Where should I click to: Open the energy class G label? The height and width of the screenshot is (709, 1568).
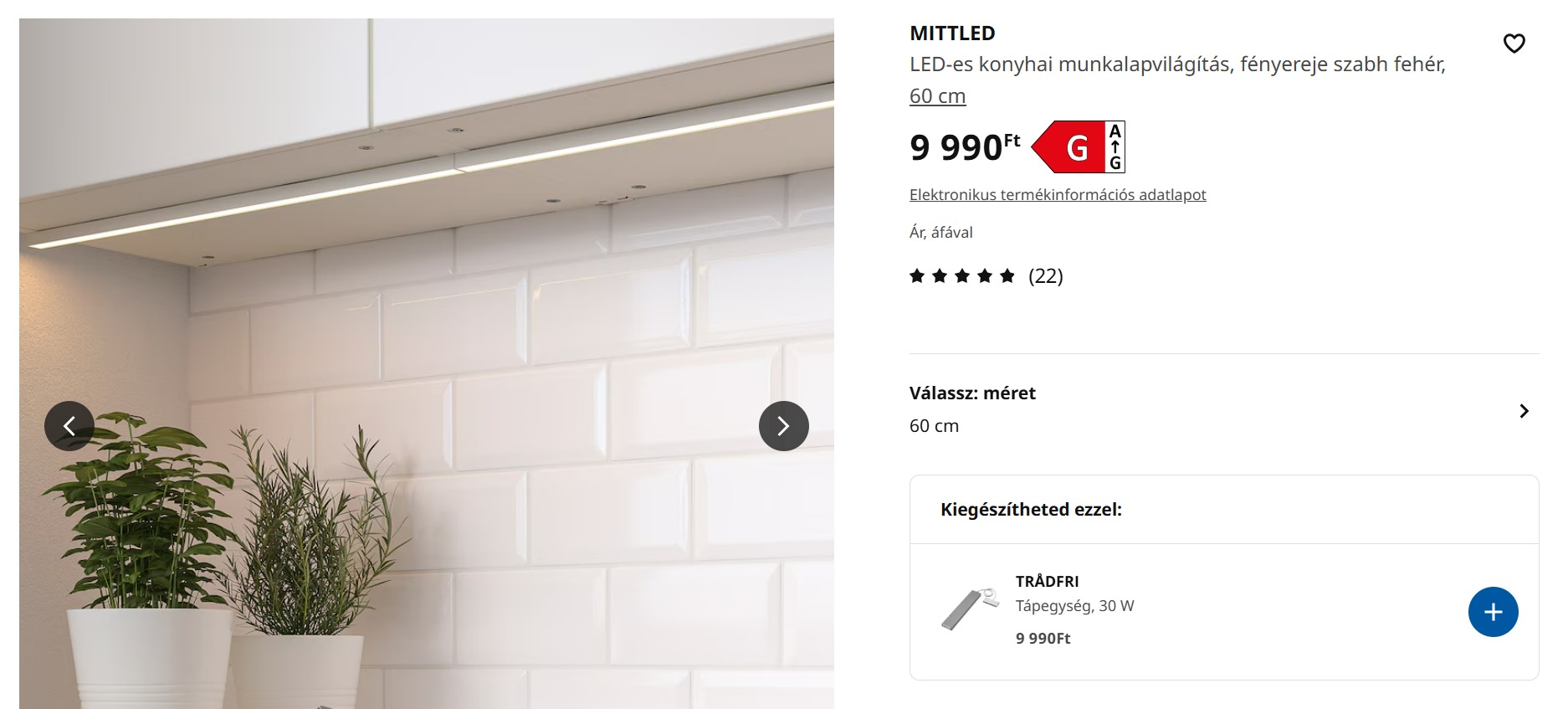pyautogui.click(x=1068, y=147)
